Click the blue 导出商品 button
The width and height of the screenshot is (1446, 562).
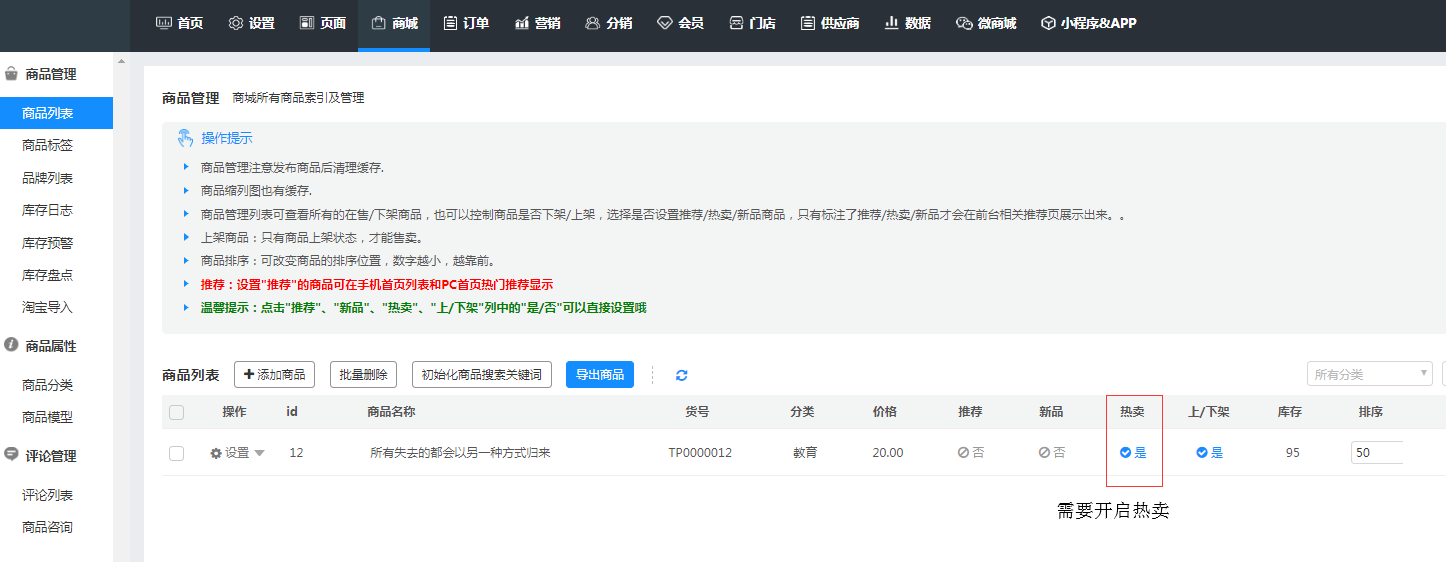[x=599, y=374]
